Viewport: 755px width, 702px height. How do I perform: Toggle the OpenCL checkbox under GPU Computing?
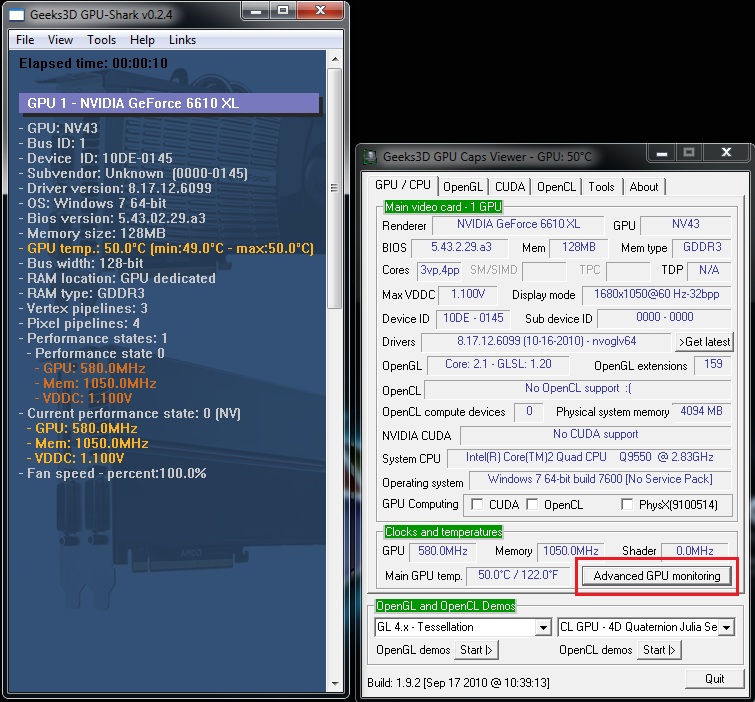click(532, 504)
